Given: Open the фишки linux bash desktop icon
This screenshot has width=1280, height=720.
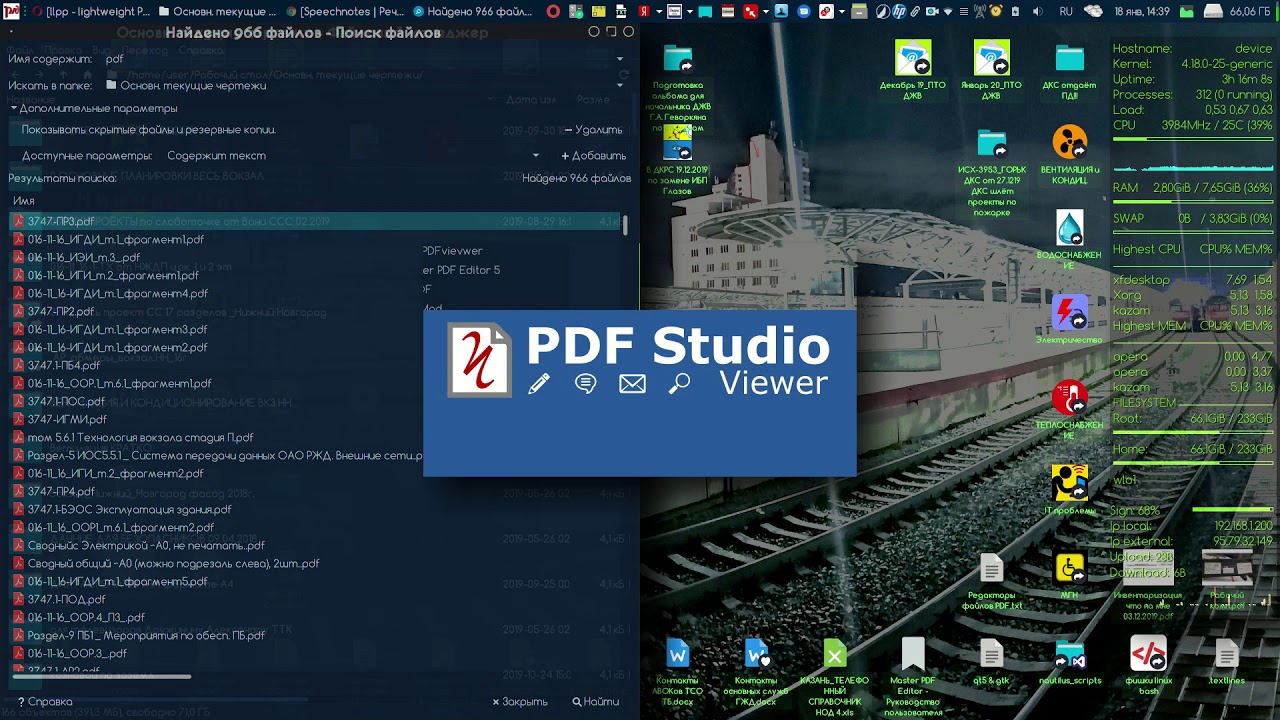Looking at the screenshot, I should click(1148, 654).
